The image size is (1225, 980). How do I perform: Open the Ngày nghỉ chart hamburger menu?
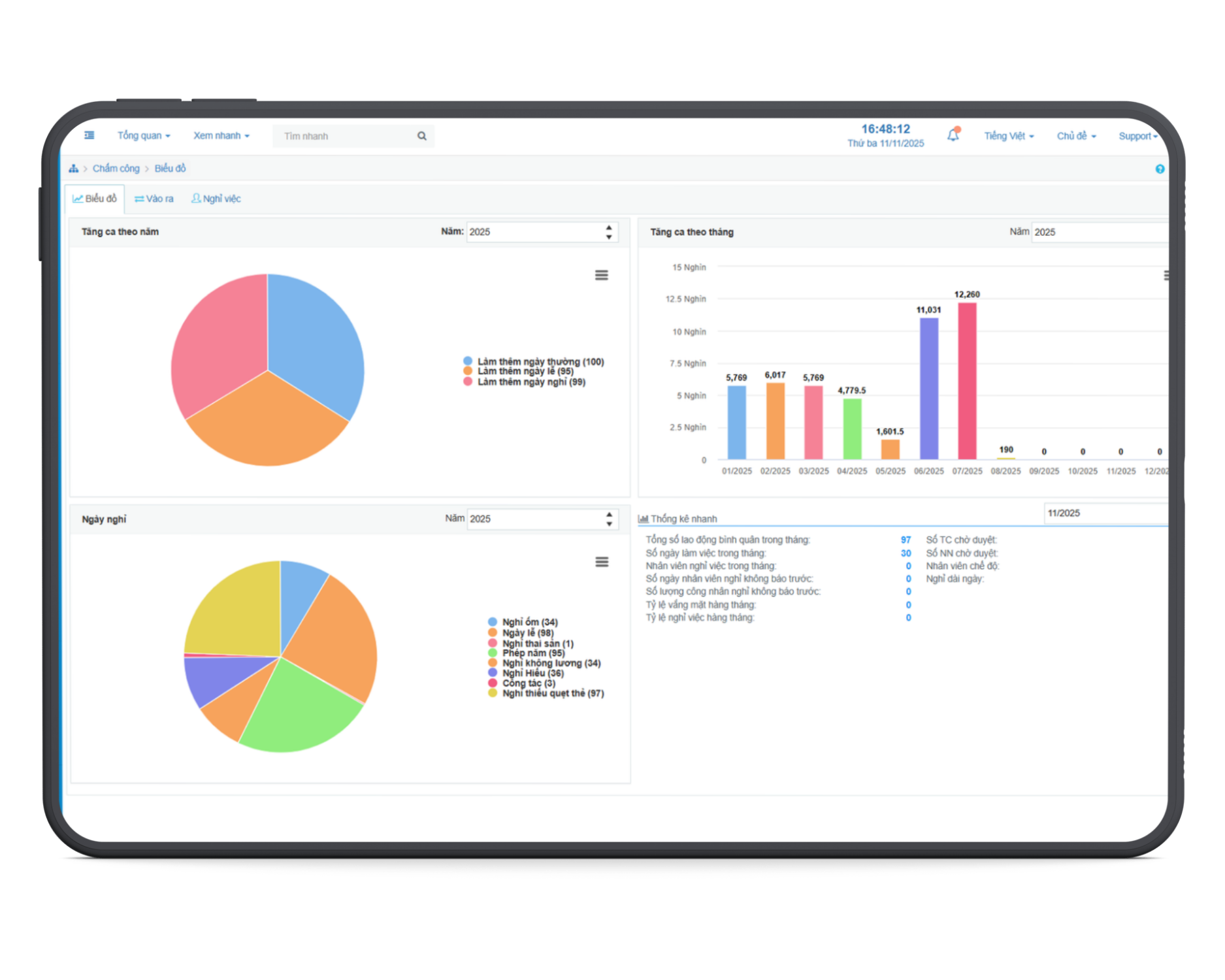tap(602, 562)
